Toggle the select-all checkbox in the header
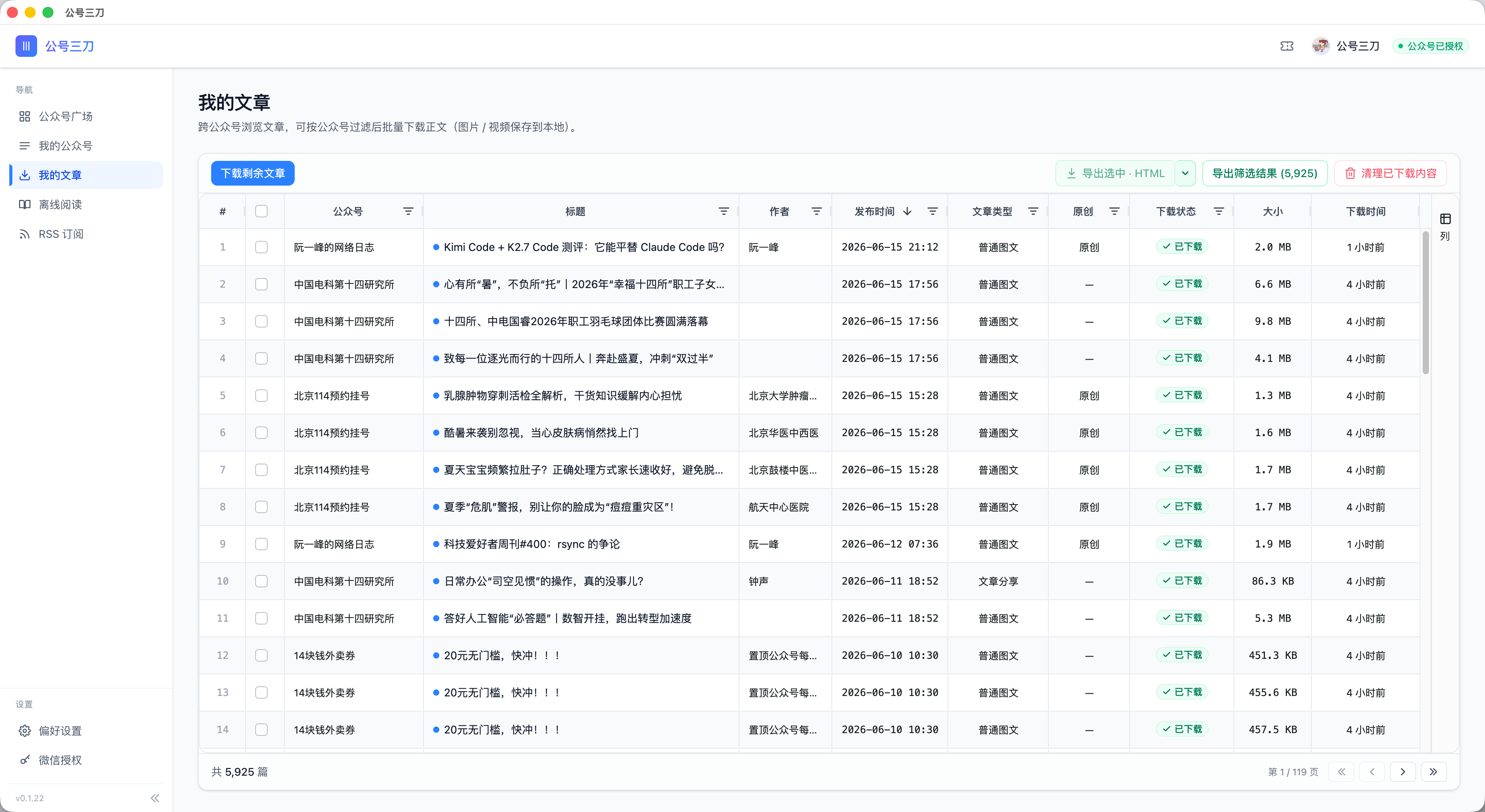Screen dimensions: 1485x812 tap(262, 212)
